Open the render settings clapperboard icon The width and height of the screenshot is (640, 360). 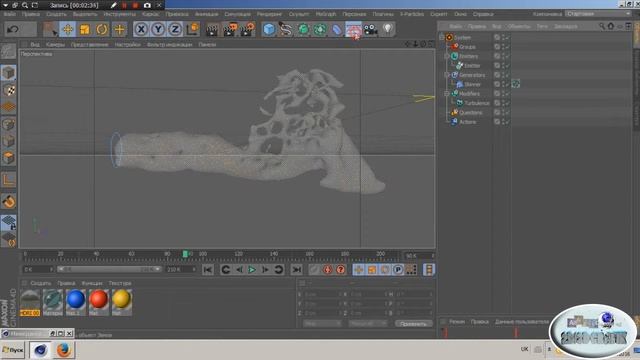[x=247, y=29]
